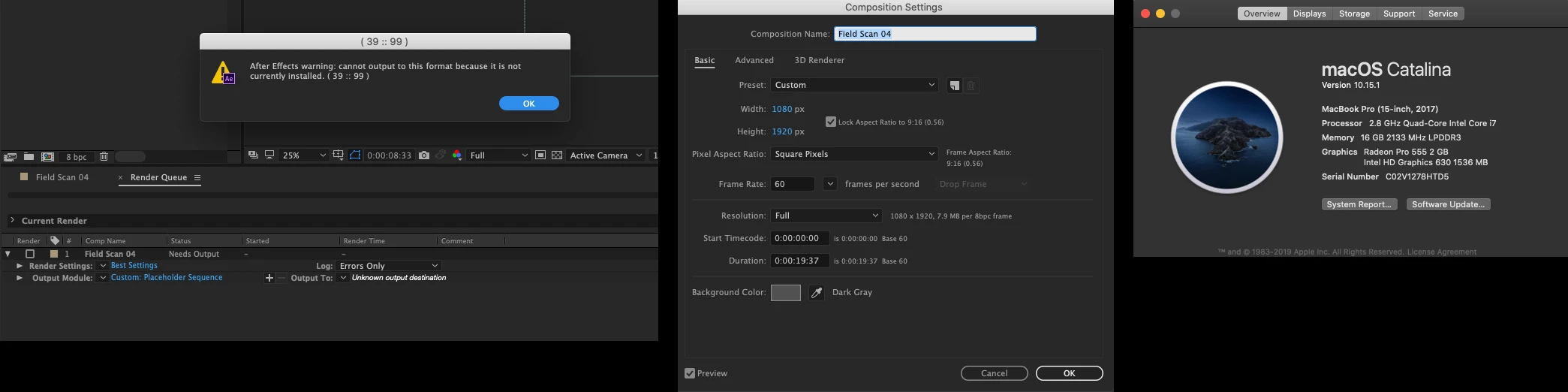1568x392 pixels.
Task: Toggle the Region of Interest icon
Action: click(x=540, y=155)
